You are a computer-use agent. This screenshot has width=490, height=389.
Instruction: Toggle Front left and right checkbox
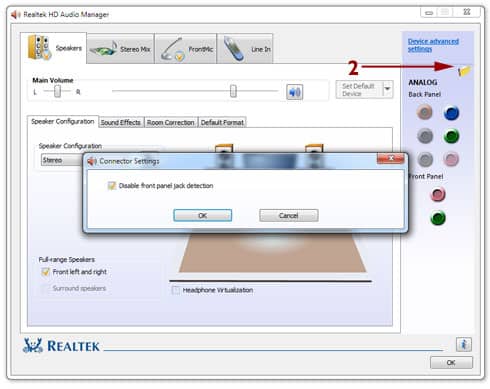(x=45, y=272)
